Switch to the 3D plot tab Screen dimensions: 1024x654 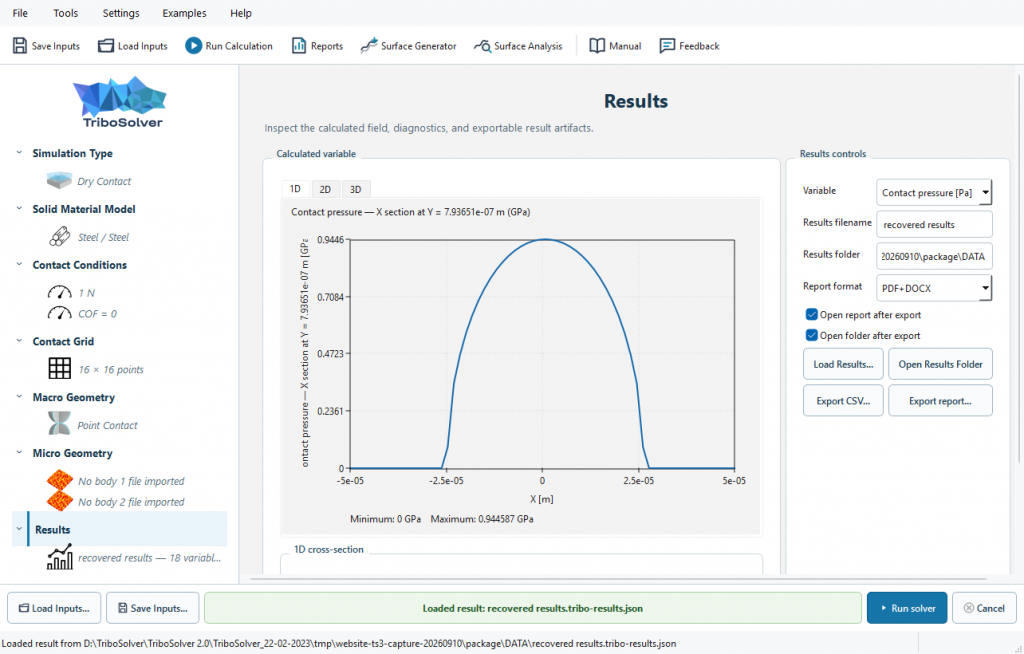(355, 189)
